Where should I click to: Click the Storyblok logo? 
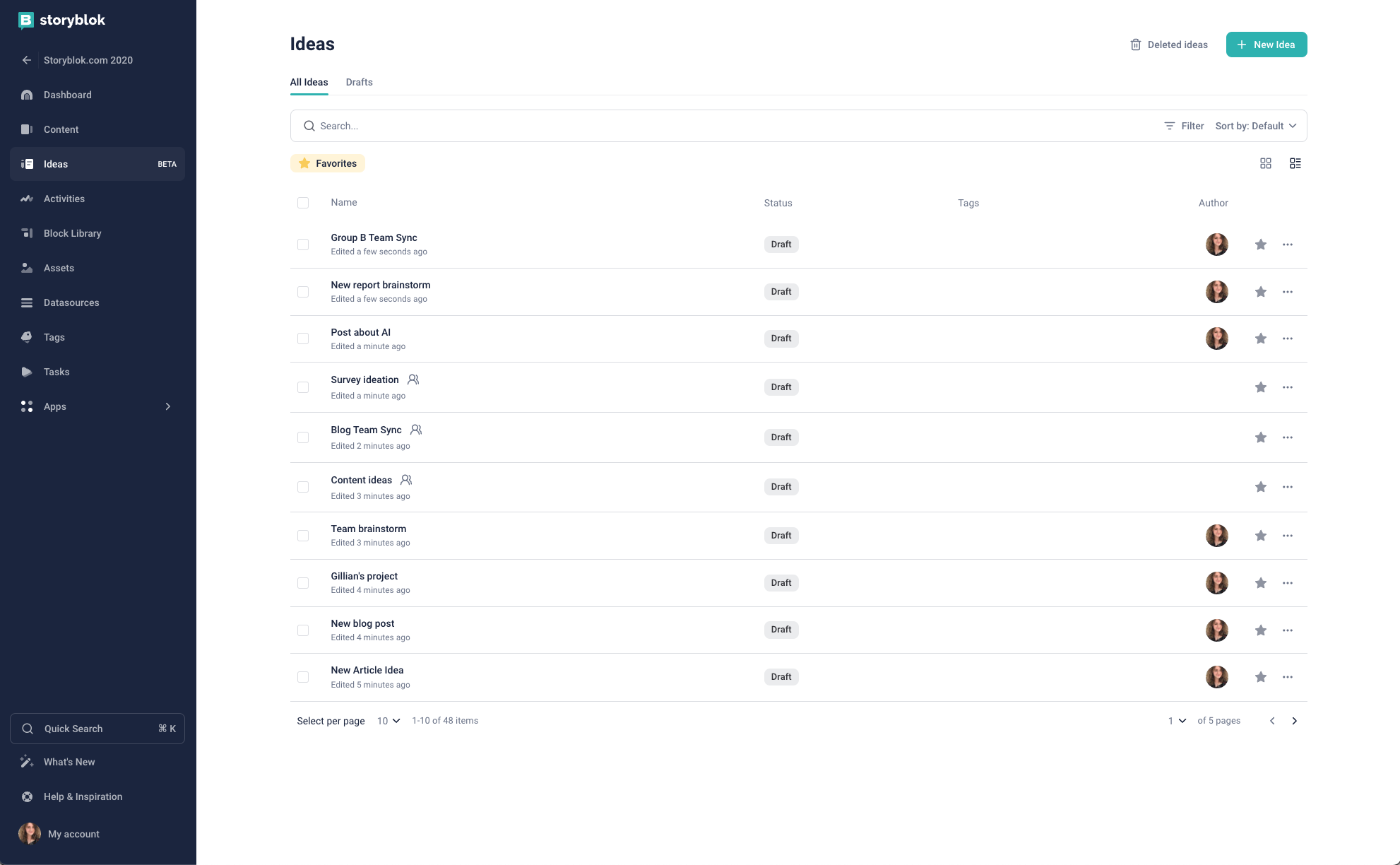point(61,20)
